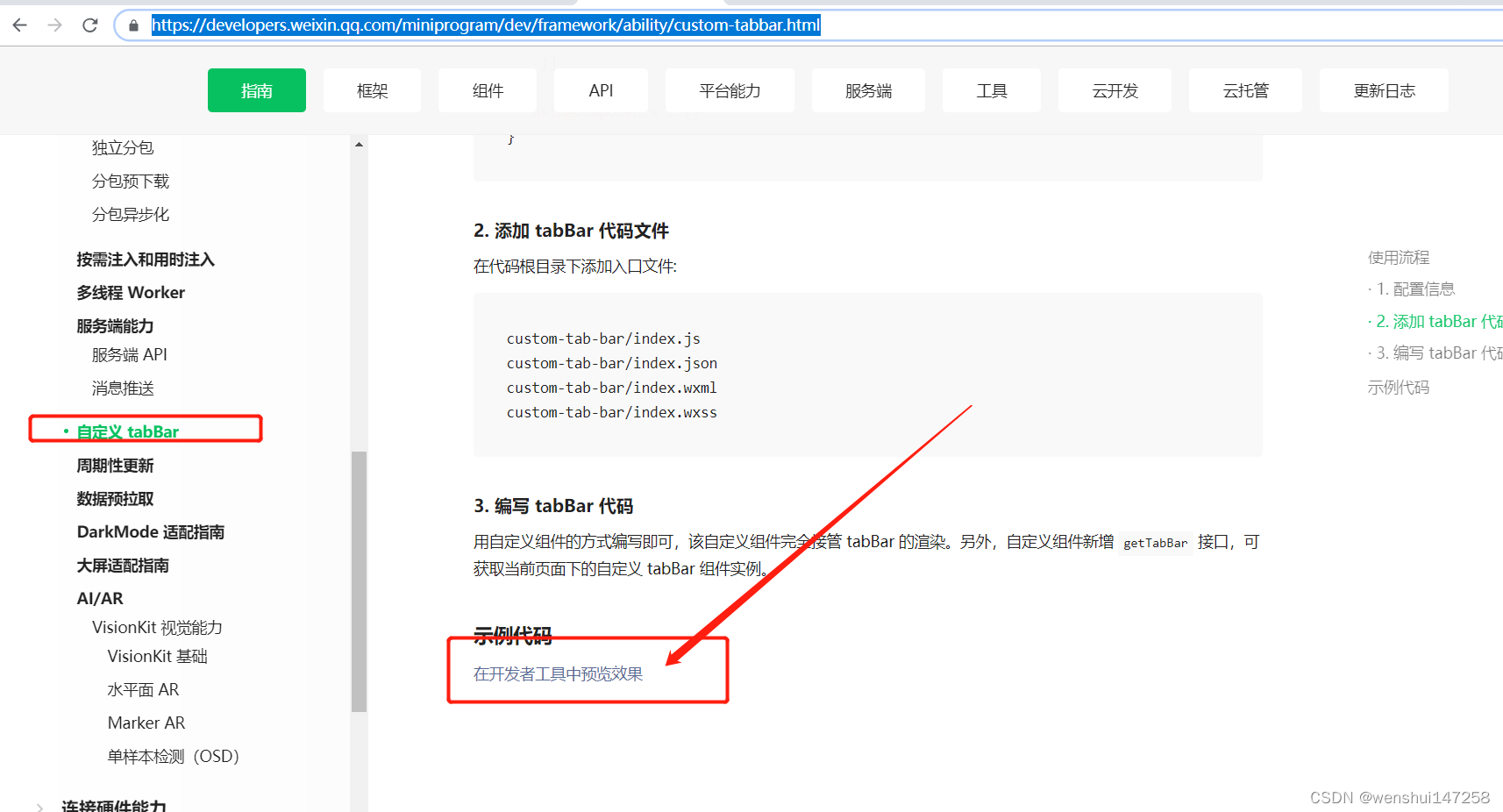Open 多线程 Worker sidebar entry
1503x812 pixels.
[x=131, y=292]
